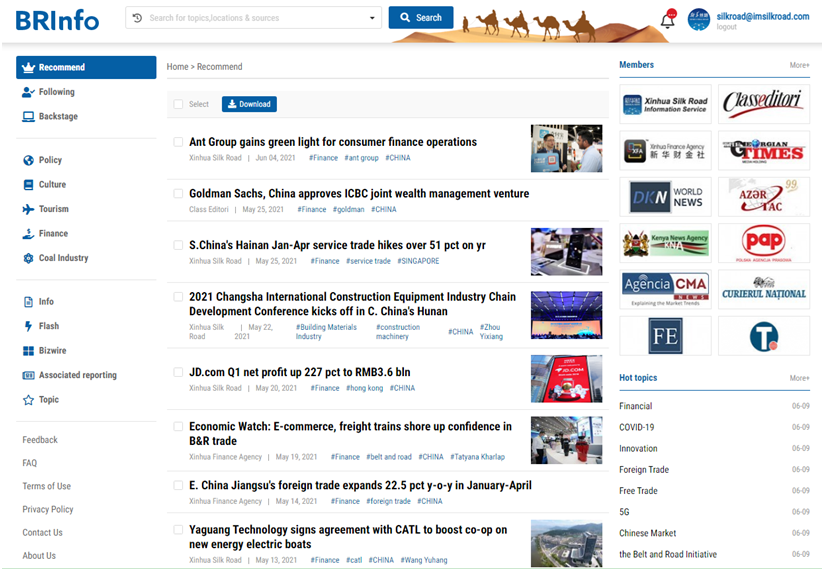This screenshot has width=824, height=571.
Task: Tick the JD.com article checkbox
Action: (178, 372)
